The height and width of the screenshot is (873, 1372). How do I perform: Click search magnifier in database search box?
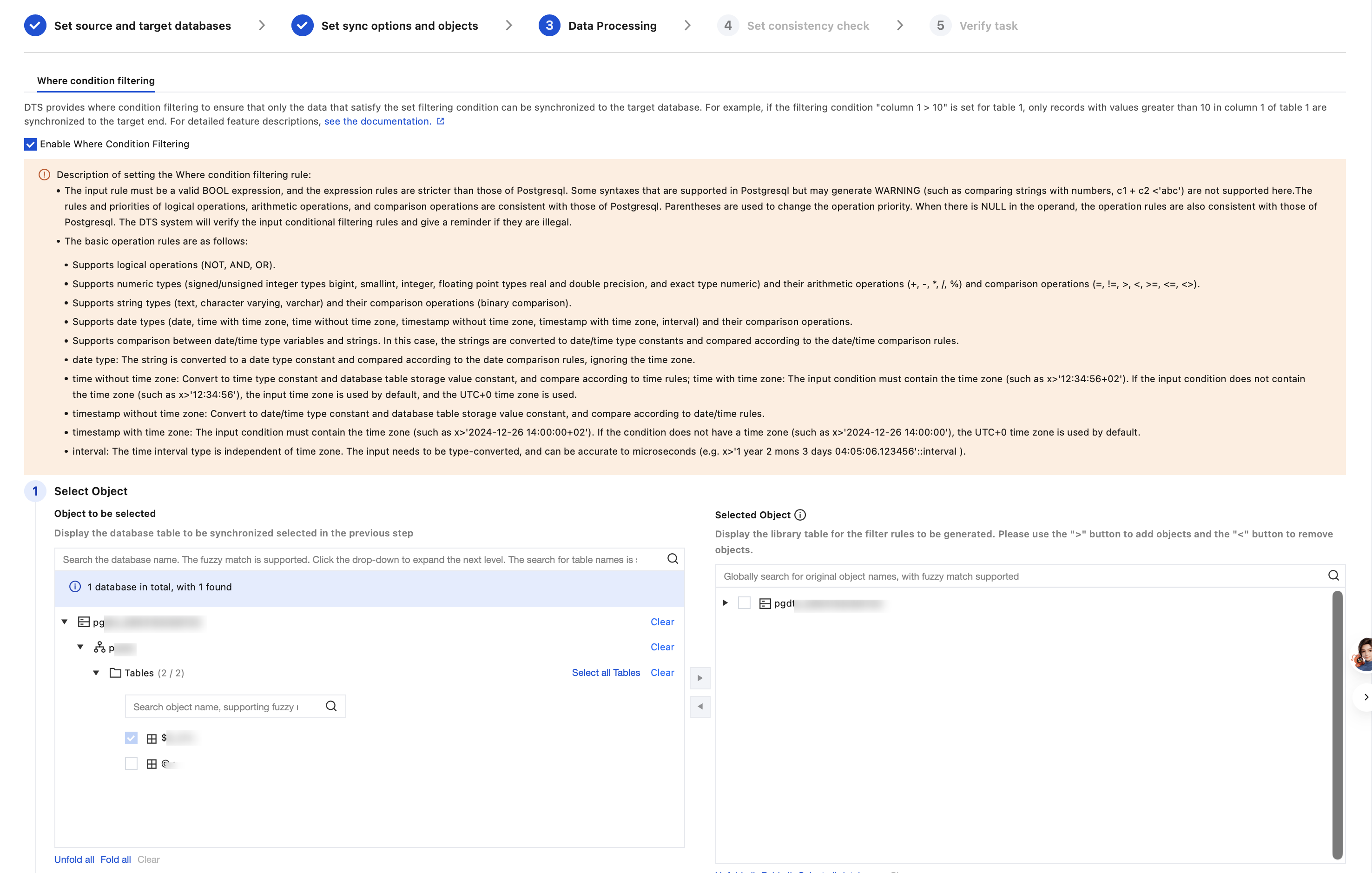coord(673,559)
